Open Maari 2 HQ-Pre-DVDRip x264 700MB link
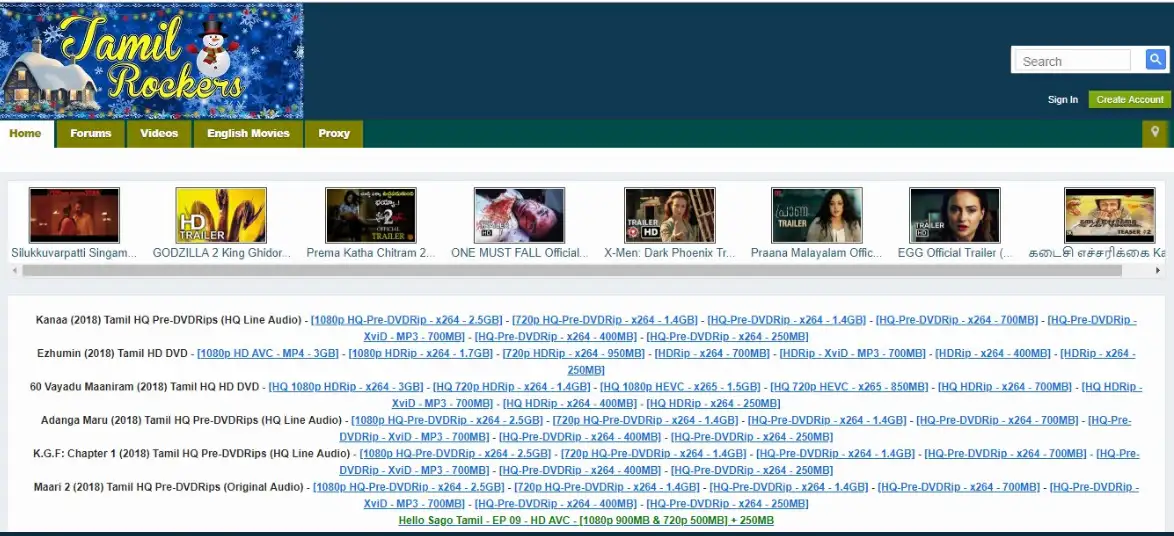1174x536 pixels. click(x=959, y=487)
